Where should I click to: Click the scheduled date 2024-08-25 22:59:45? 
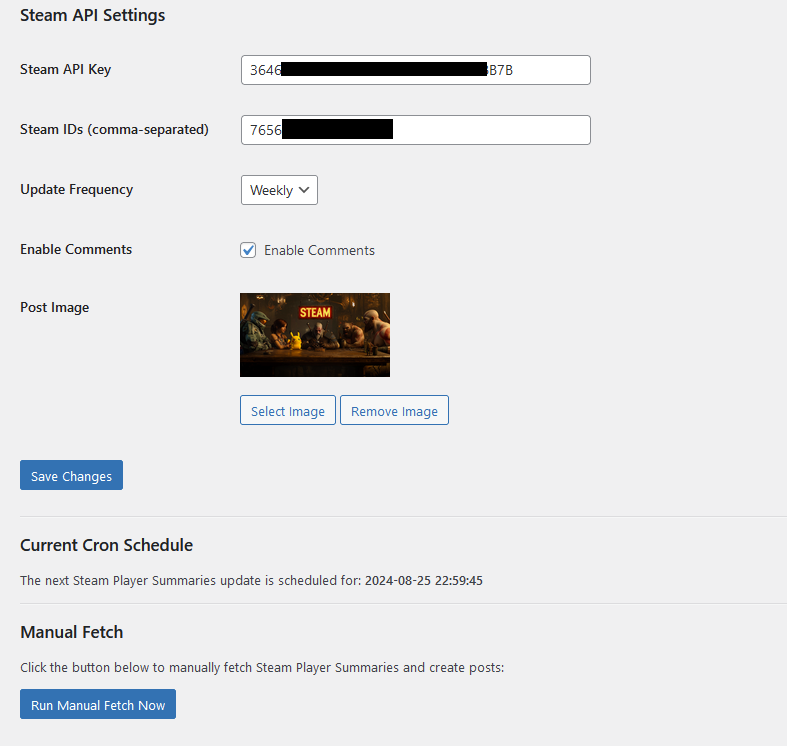click(x=423, y=580)
